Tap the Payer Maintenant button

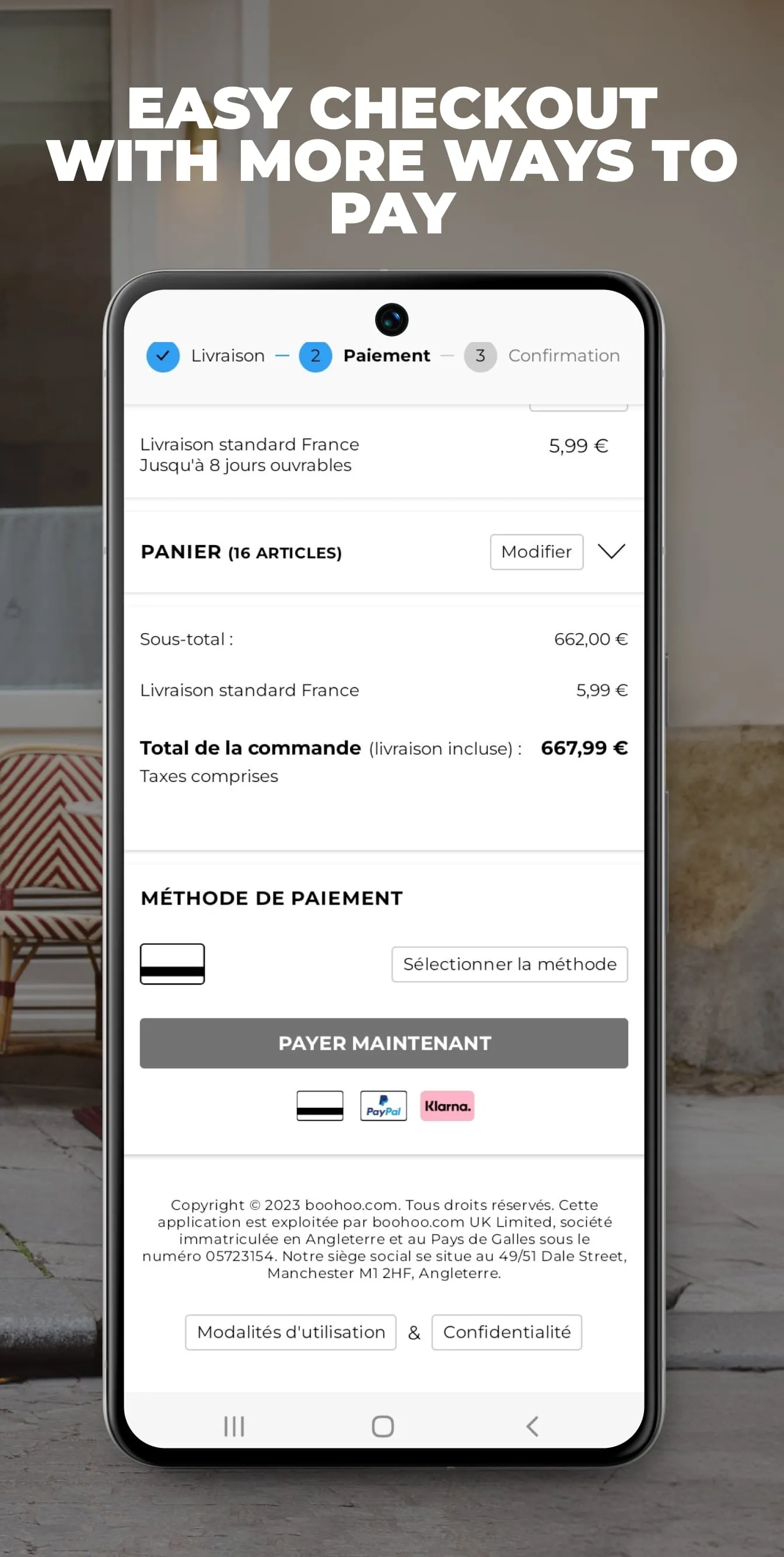[x=384, y=1043]
